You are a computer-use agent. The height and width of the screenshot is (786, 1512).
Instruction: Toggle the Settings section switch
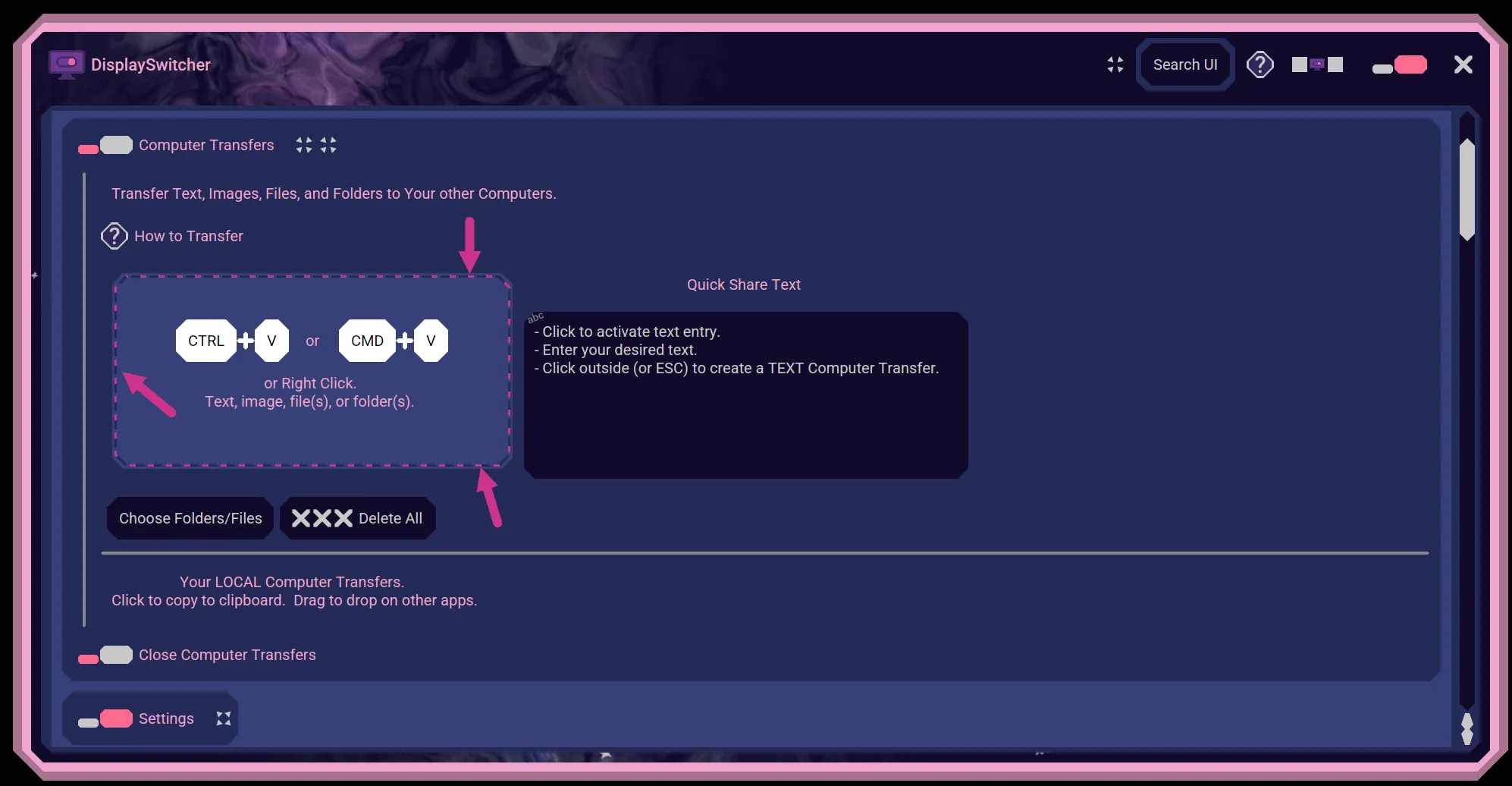point(105,718)
